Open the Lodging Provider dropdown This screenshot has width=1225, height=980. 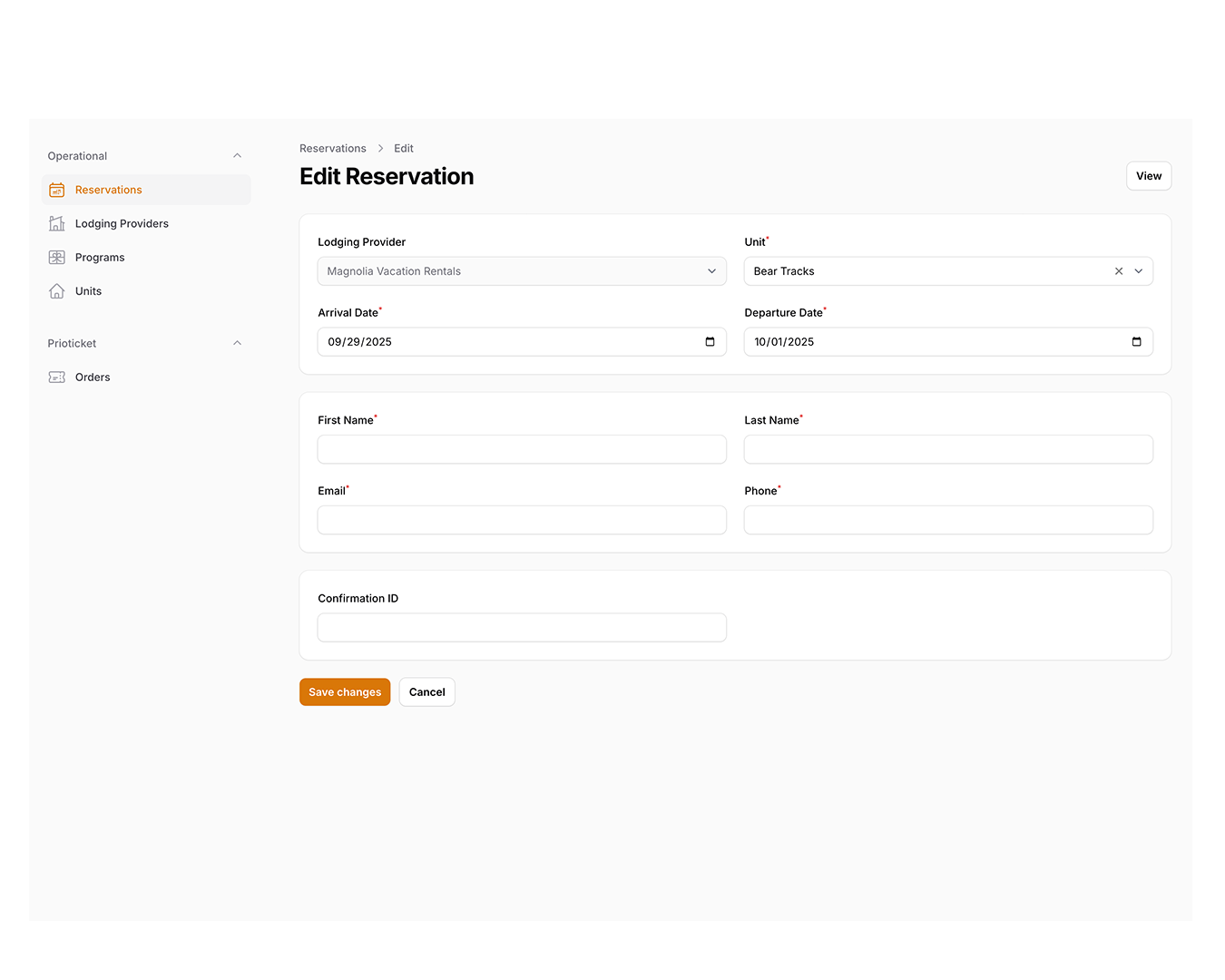522,271
